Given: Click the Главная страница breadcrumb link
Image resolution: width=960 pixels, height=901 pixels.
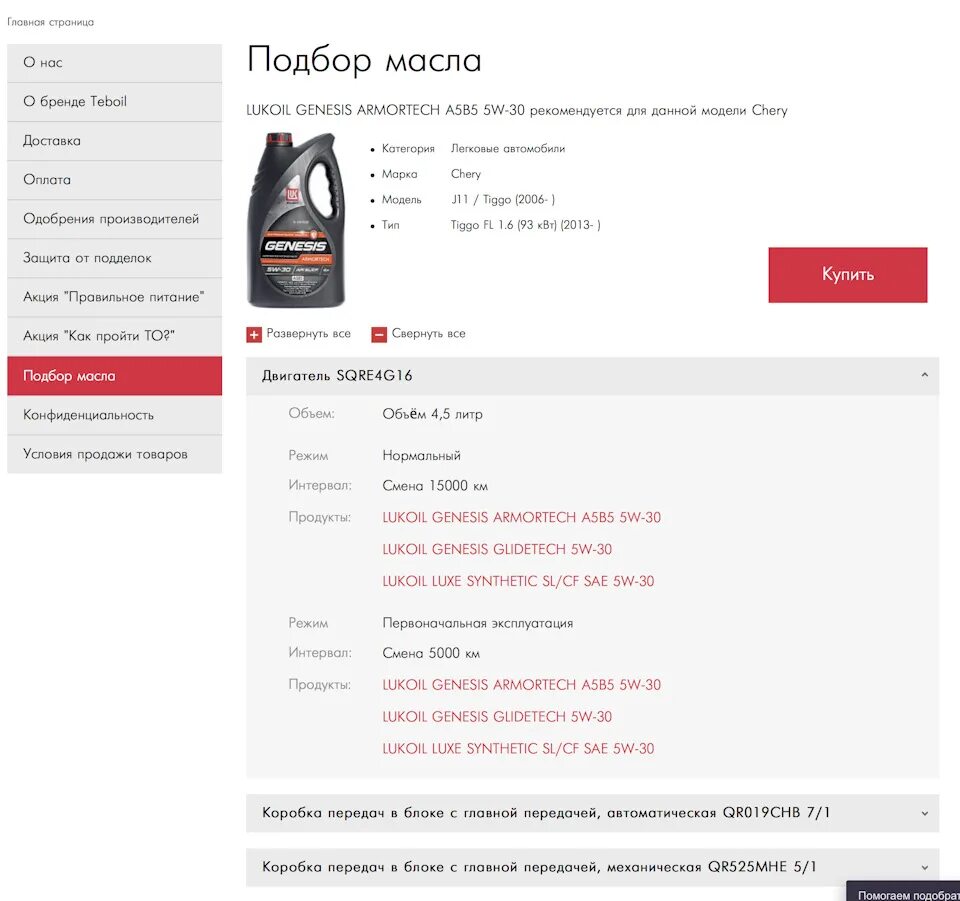Looking at the screenshot, I should [x=50, y=22].
